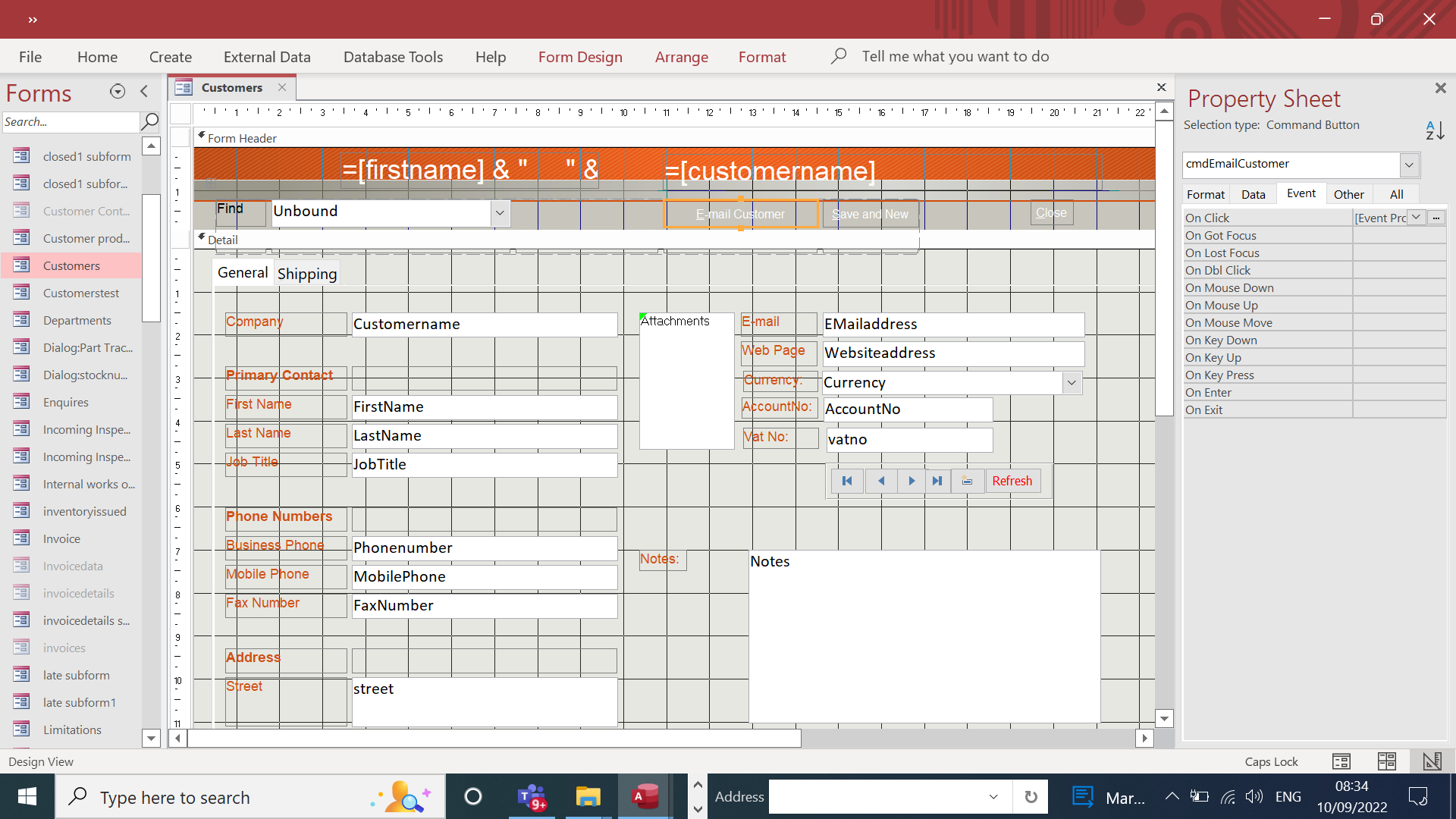This screenshot has height=819, width=1456.
Task: Click navigation list scroll down arrow
Action: pos(151,738)
